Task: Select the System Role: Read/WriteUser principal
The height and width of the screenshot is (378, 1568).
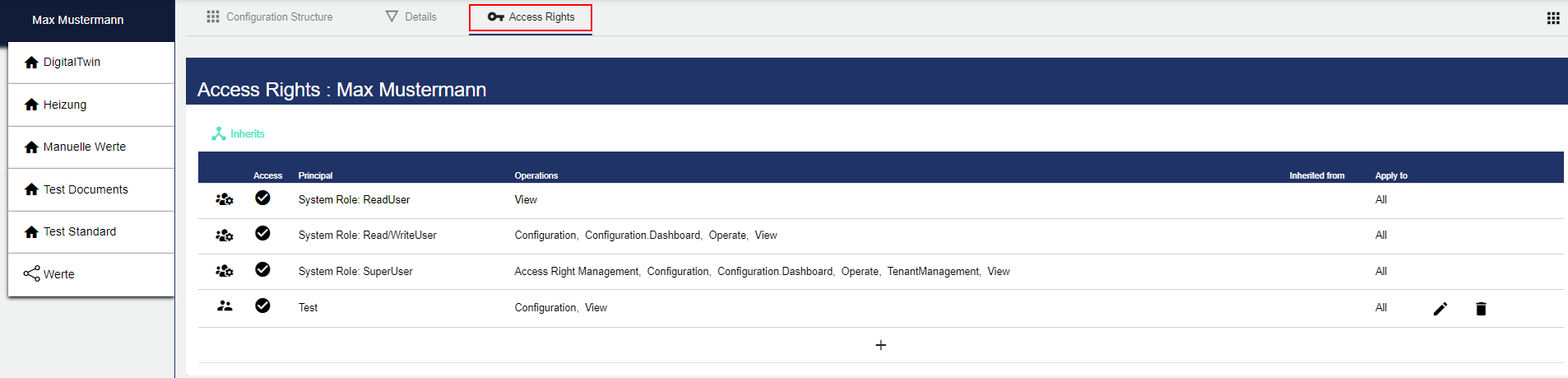Action: click(x=367, y=236)
